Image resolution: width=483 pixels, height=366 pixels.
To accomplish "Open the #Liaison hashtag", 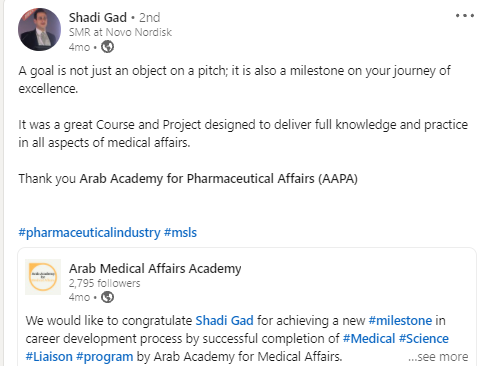I will click(49, 356).
